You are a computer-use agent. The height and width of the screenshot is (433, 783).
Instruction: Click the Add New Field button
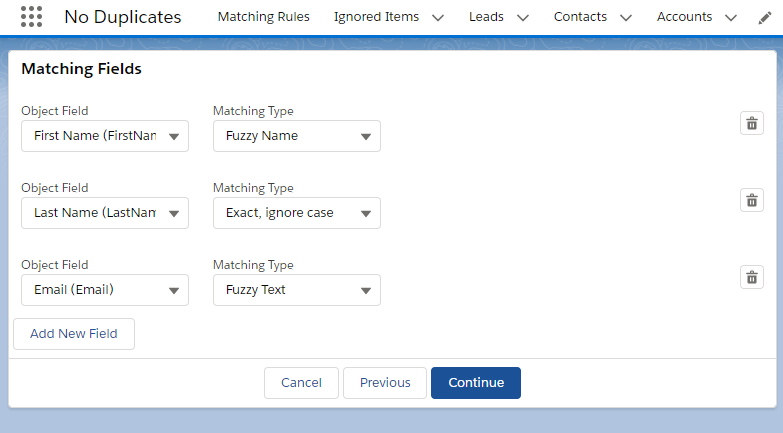[x=74, y=334]
